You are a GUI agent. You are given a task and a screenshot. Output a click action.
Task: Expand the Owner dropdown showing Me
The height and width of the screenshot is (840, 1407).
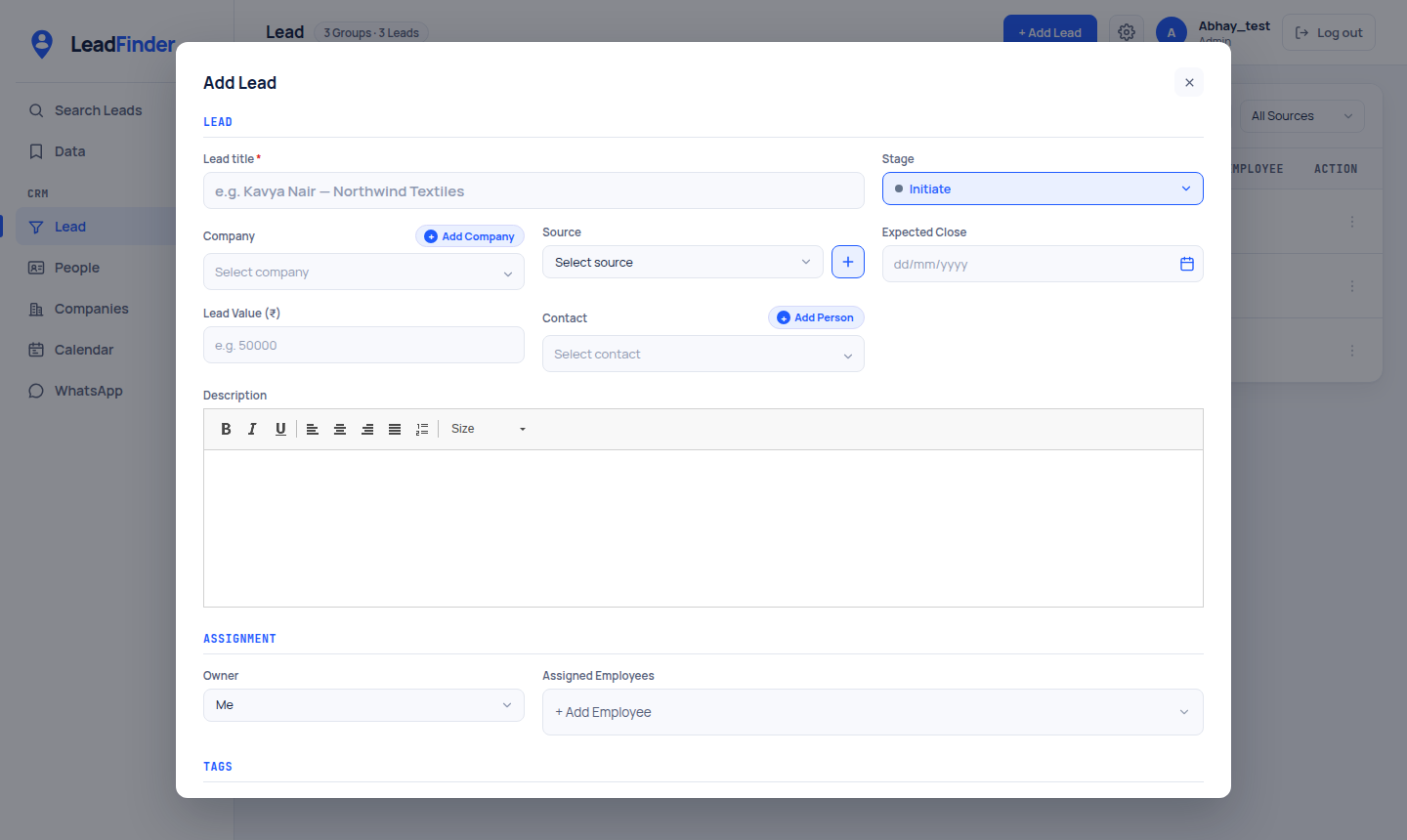[363, 705]
